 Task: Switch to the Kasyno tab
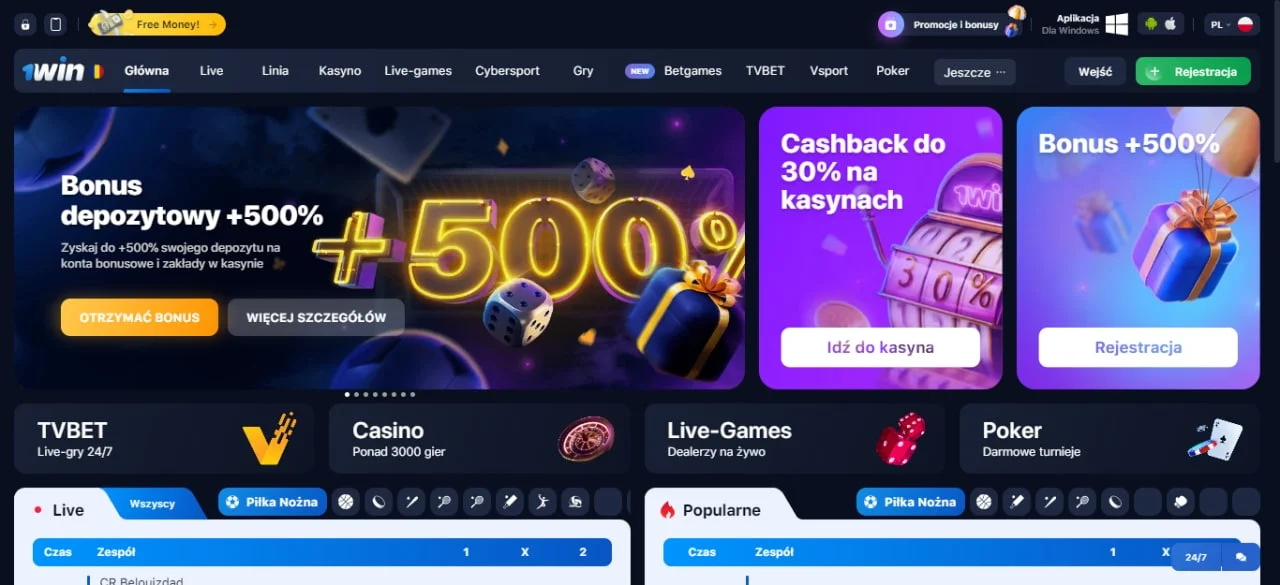coord(340,71)
